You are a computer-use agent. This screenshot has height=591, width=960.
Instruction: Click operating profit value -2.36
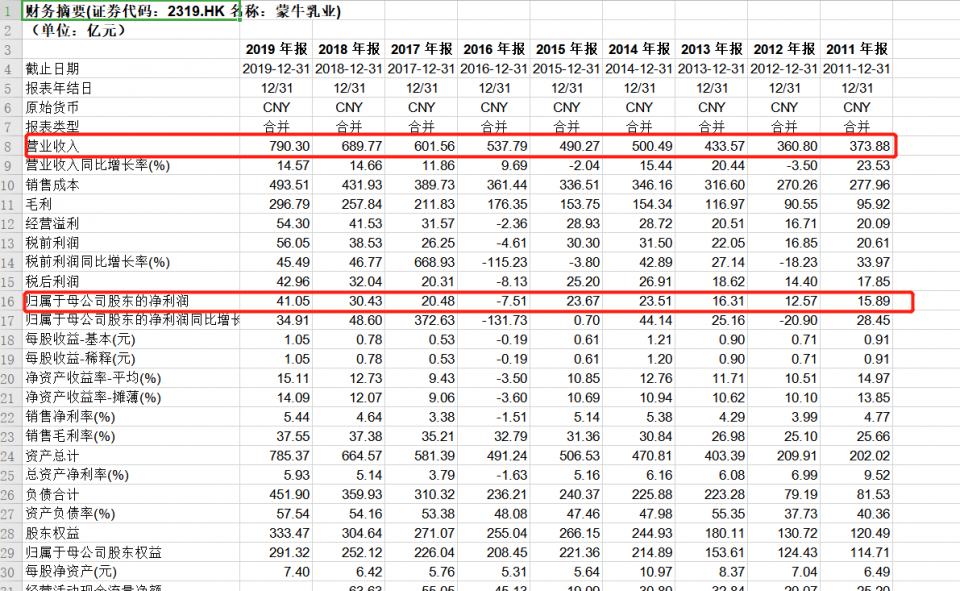click(511, 224)
